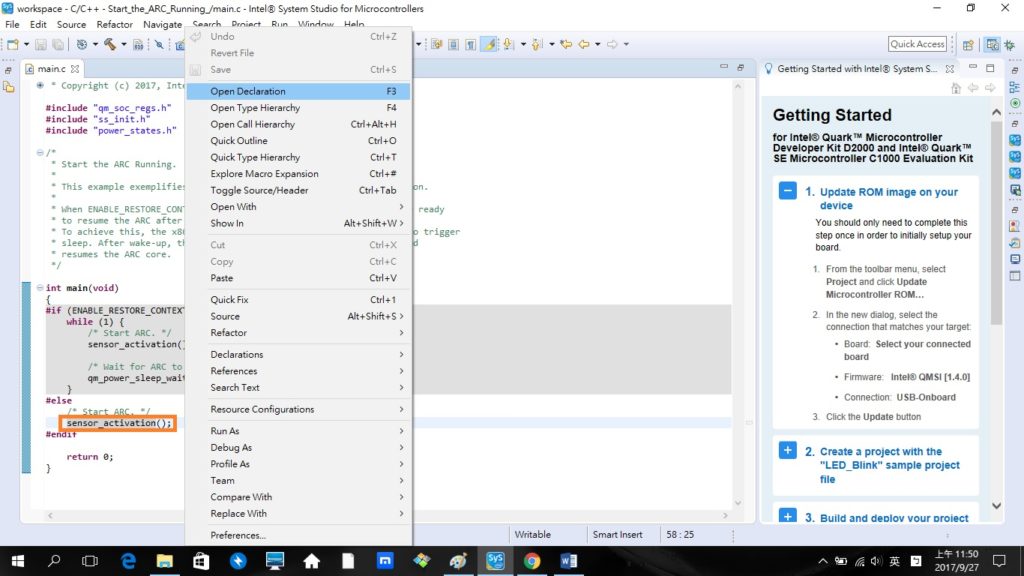Open Windows Start menu
The image size is (1024, 576).
point(18,561)
